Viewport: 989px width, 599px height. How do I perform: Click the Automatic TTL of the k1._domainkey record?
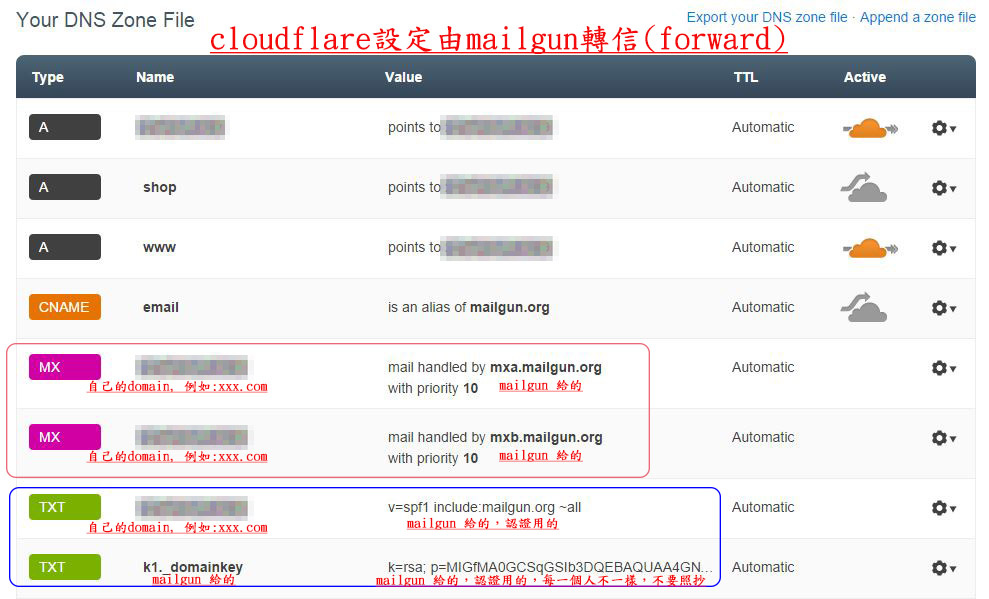point(763,567)
